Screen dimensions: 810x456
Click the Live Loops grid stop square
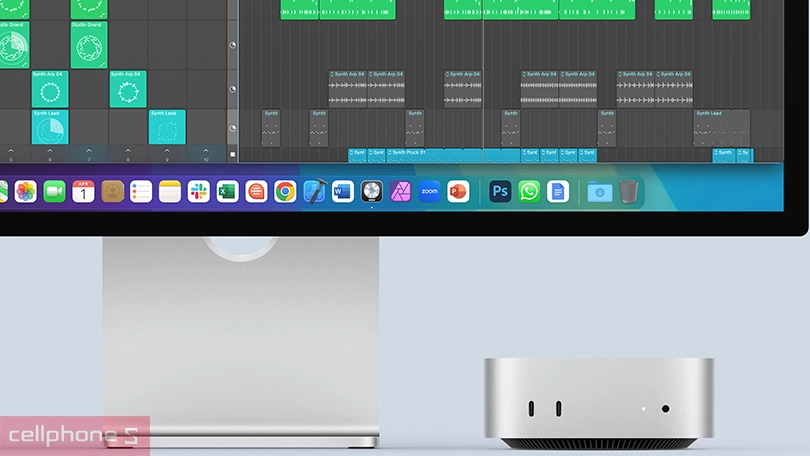[232, 154]
